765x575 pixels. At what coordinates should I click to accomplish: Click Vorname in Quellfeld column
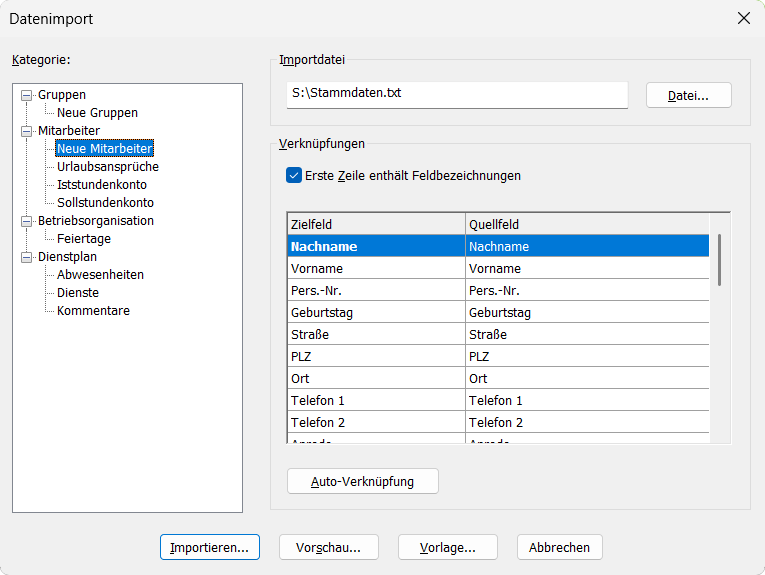(x=587, y=268)
